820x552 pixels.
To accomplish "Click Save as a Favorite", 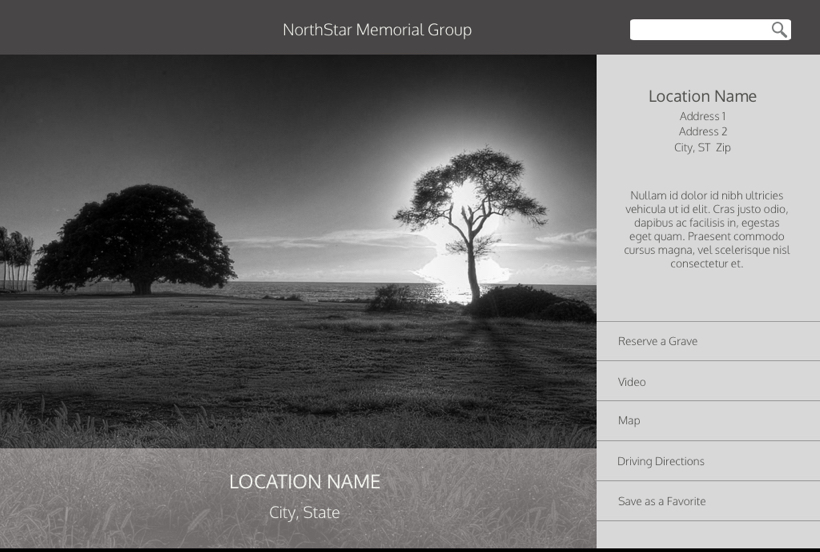I will coord(662,501).
